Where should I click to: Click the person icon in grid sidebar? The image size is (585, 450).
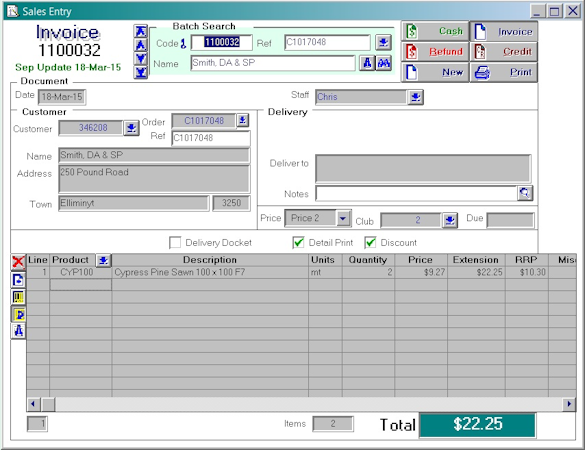point(18,331)
